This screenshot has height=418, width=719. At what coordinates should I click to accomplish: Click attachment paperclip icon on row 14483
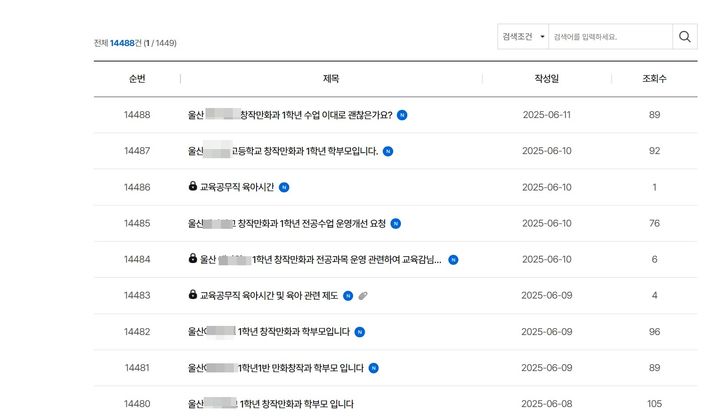[363, 296]
